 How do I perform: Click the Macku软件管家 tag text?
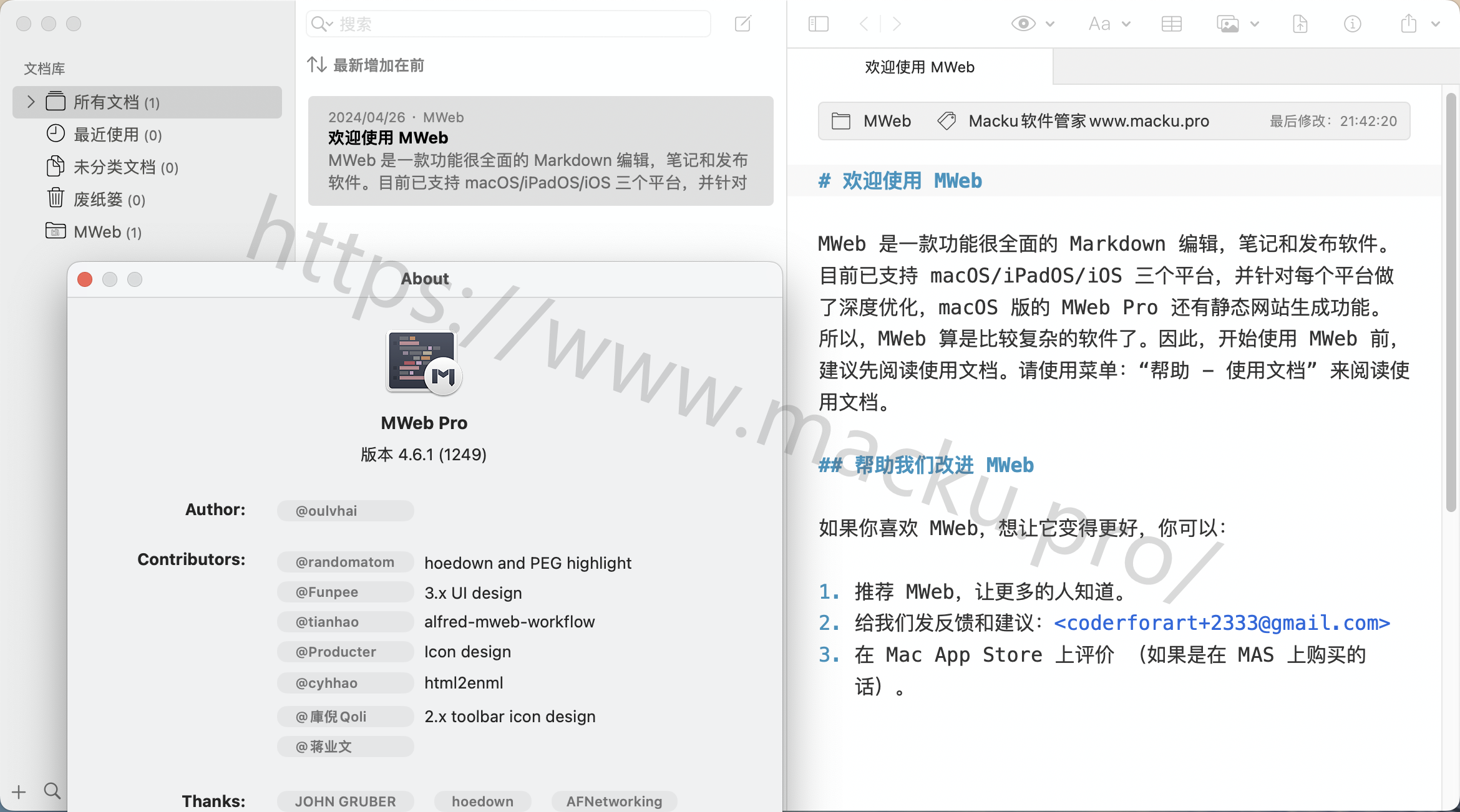1089,120
